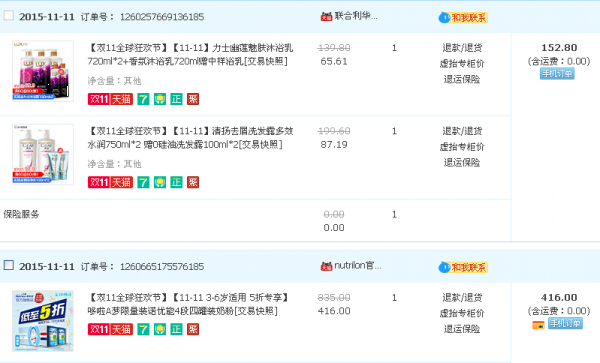600x363 pixels.
Task: Click 退运保险 for the 诺优能 item
Action: point(462,329)
